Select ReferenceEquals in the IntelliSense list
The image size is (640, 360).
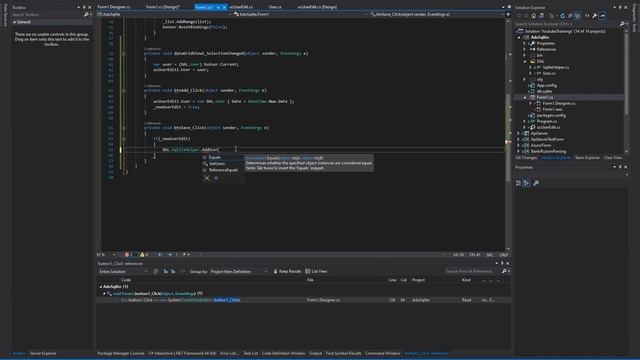(x=223, y=170)
